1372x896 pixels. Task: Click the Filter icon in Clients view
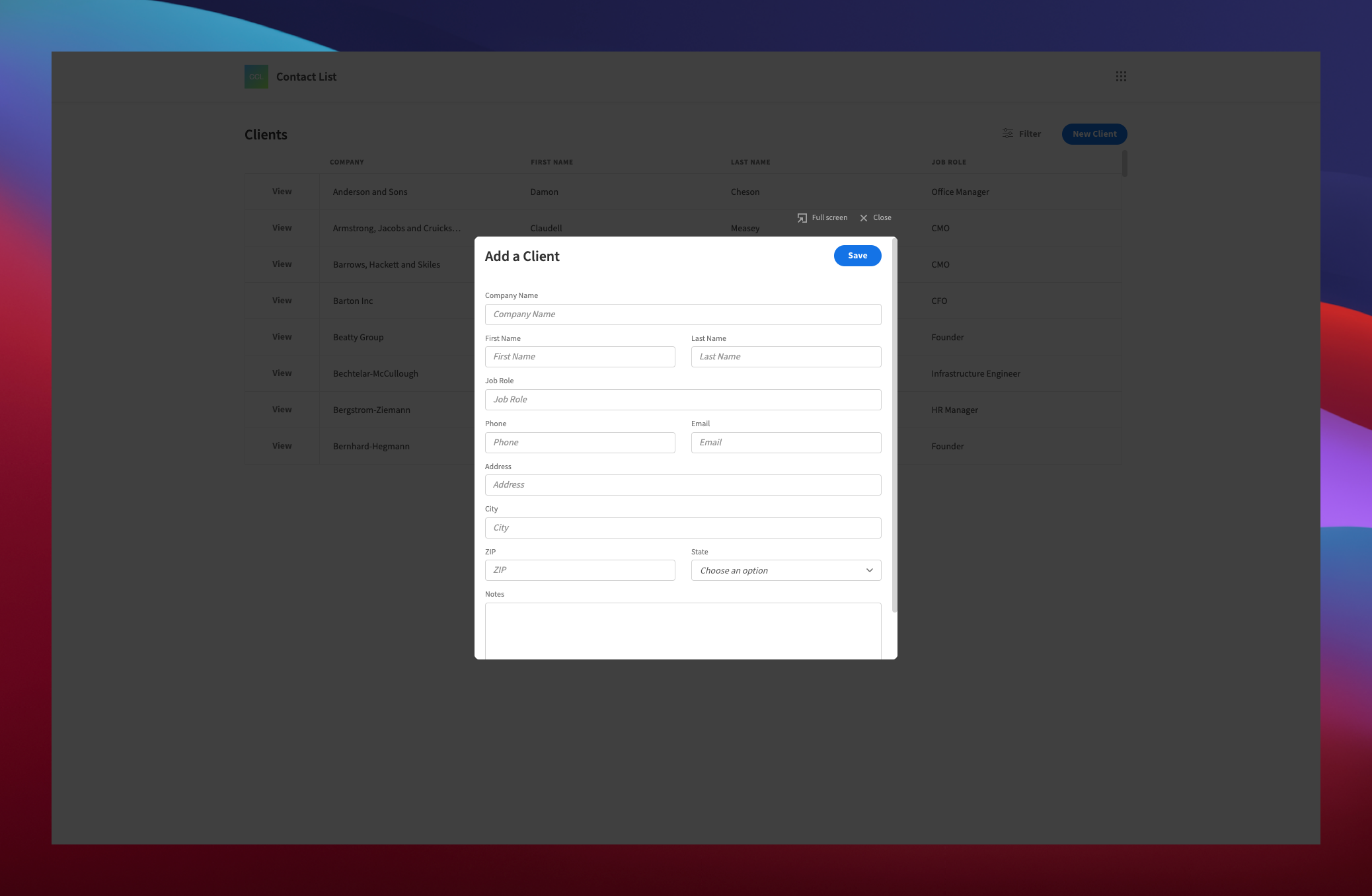point(1008,133)
